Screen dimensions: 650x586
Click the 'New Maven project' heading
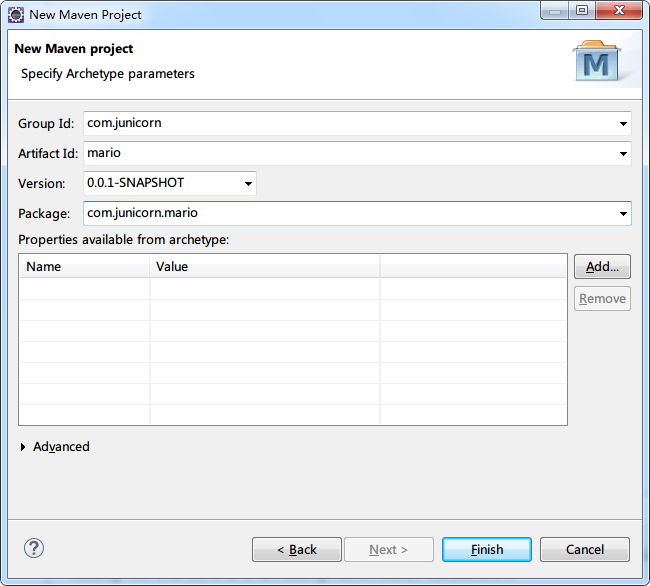click(74, 49)
